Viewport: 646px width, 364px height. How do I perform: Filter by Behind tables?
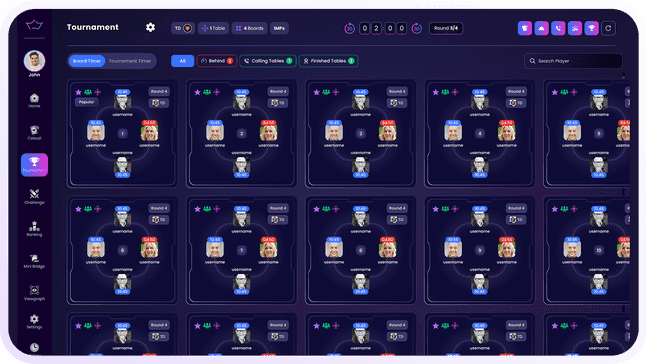pos(217,61)
